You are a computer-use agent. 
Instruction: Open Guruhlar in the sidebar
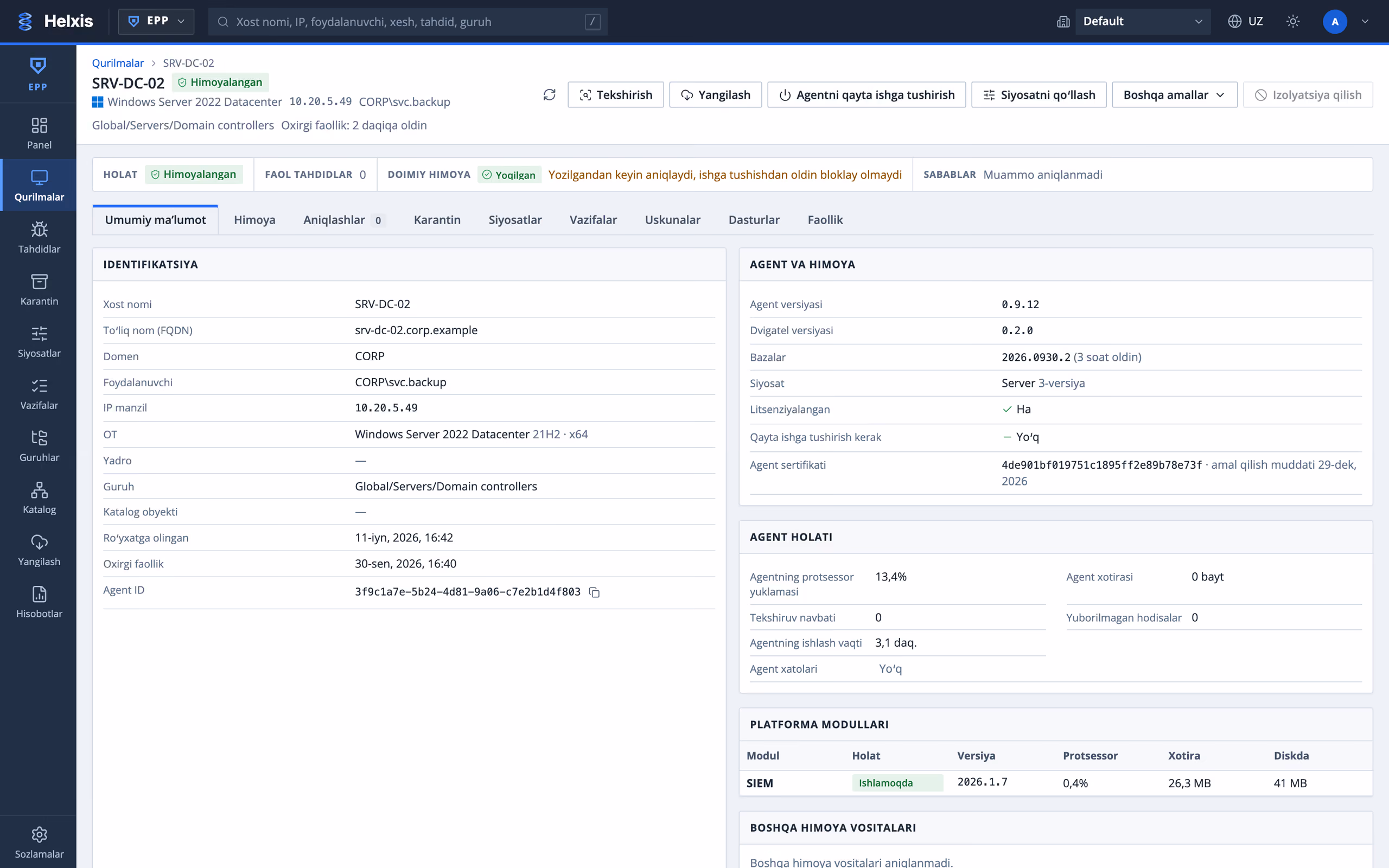coord(39,445)
